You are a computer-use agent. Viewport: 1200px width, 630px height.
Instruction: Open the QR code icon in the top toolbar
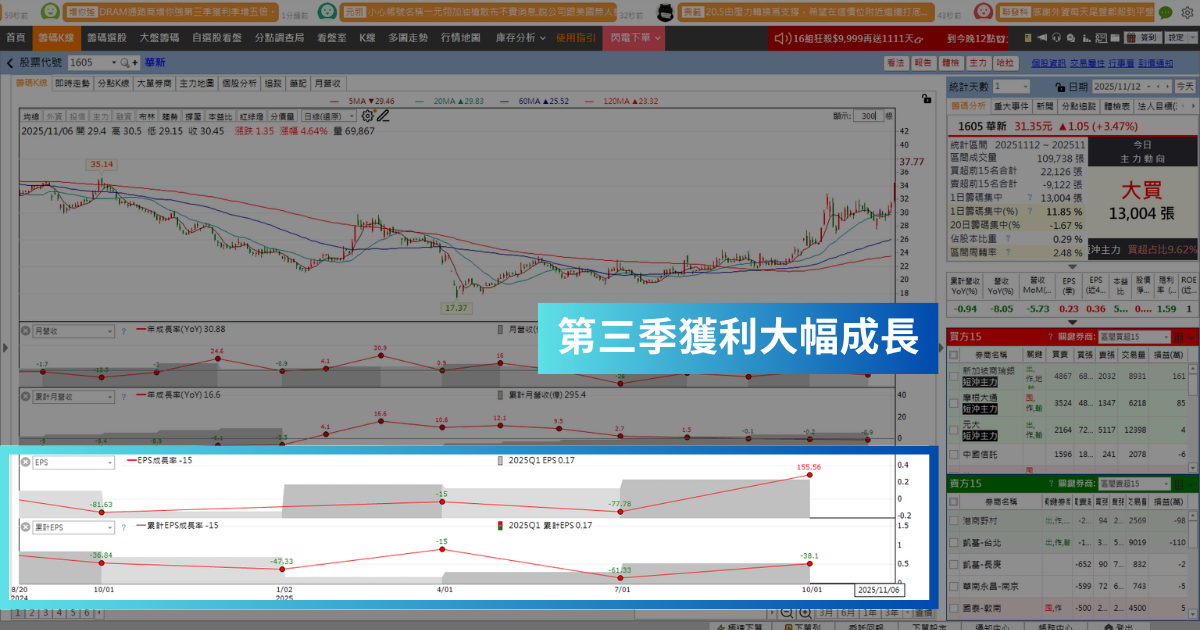[1100, 37]
